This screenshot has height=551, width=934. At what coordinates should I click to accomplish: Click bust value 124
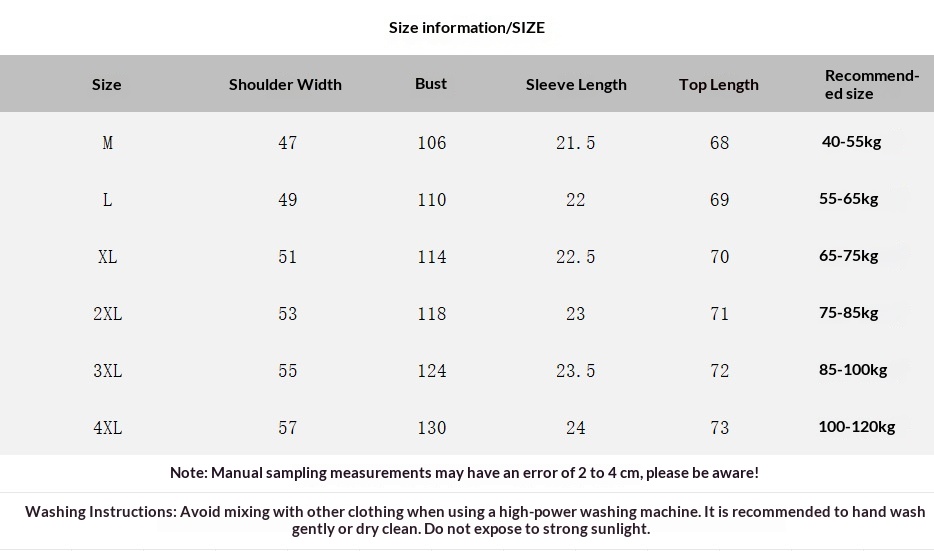tap(431, 371)
